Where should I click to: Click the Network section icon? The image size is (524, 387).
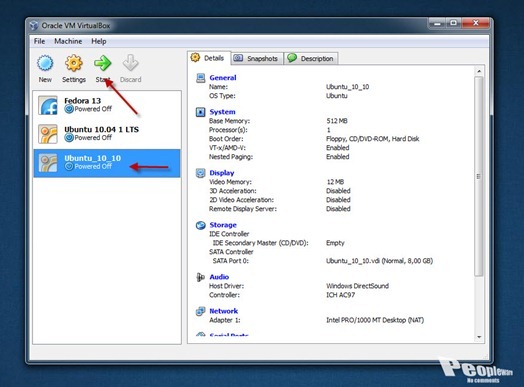201,311
